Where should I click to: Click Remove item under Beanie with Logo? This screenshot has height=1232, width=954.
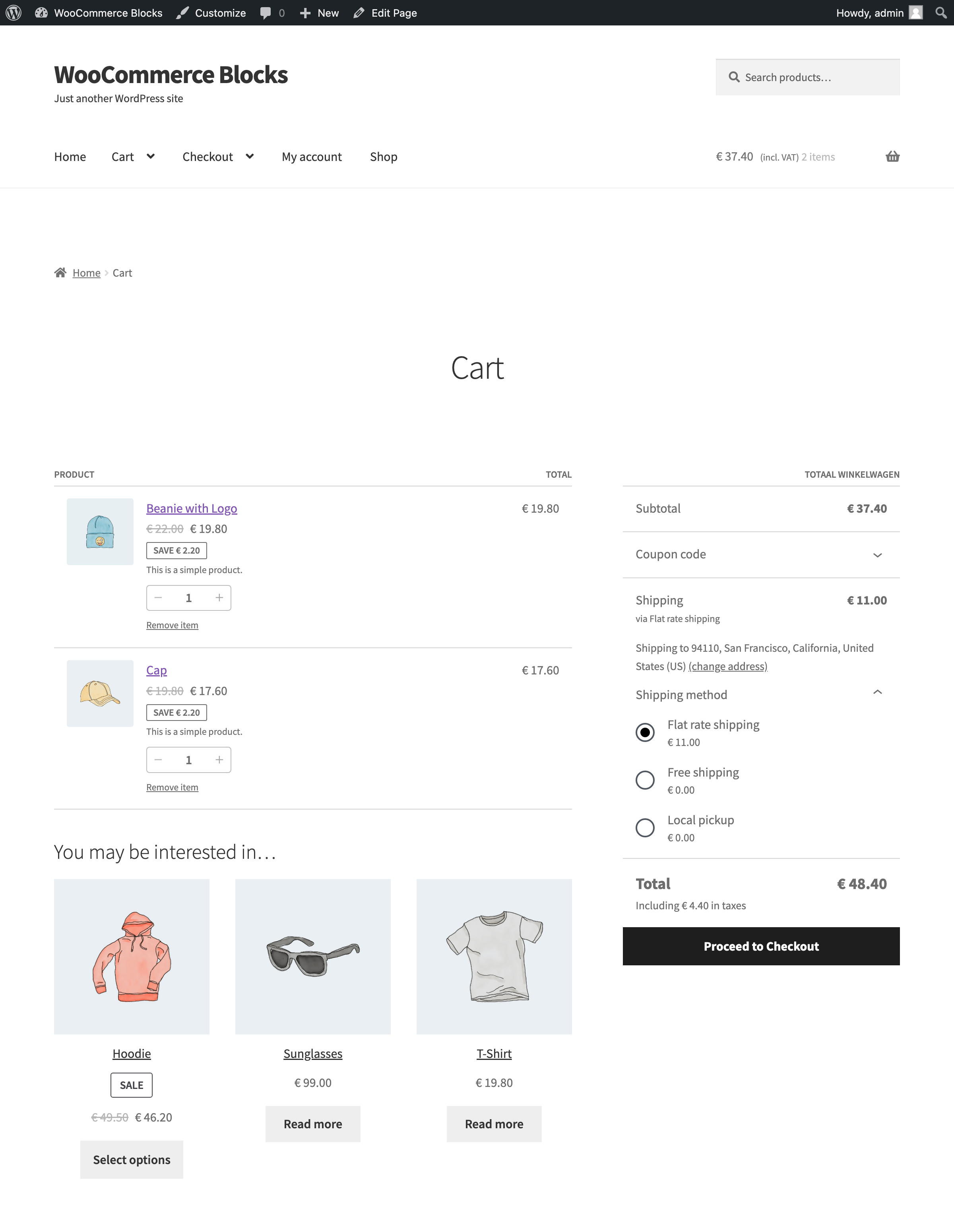pos(172,625)
